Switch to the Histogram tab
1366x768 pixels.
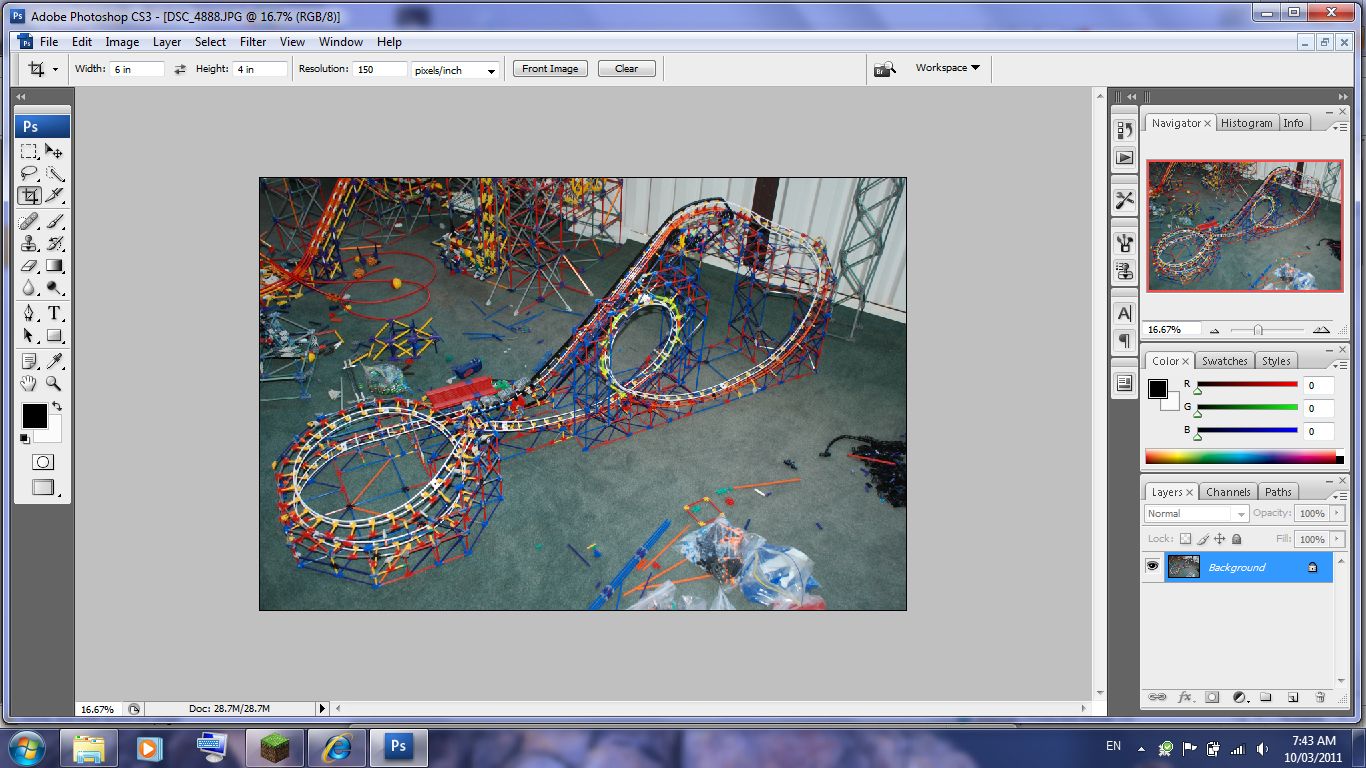click(1246, 123)
